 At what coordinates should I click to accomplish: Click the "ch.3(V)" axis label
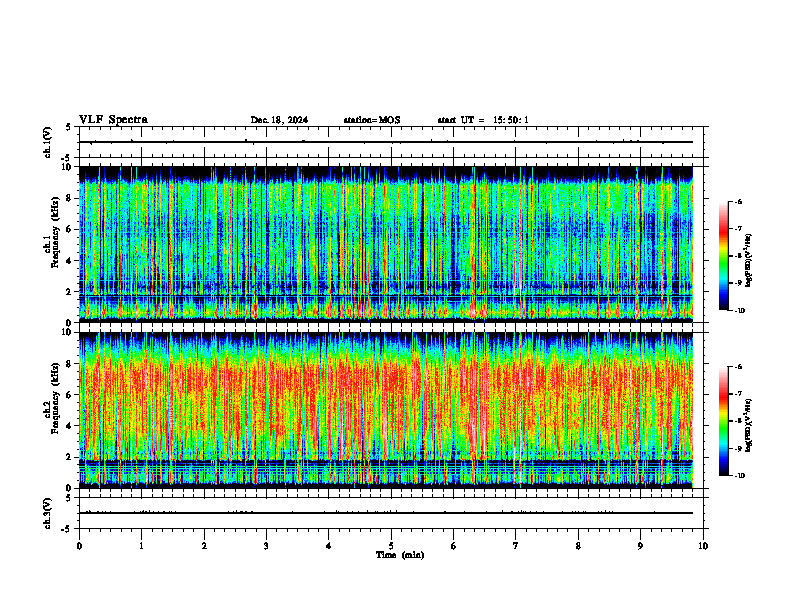48,513
